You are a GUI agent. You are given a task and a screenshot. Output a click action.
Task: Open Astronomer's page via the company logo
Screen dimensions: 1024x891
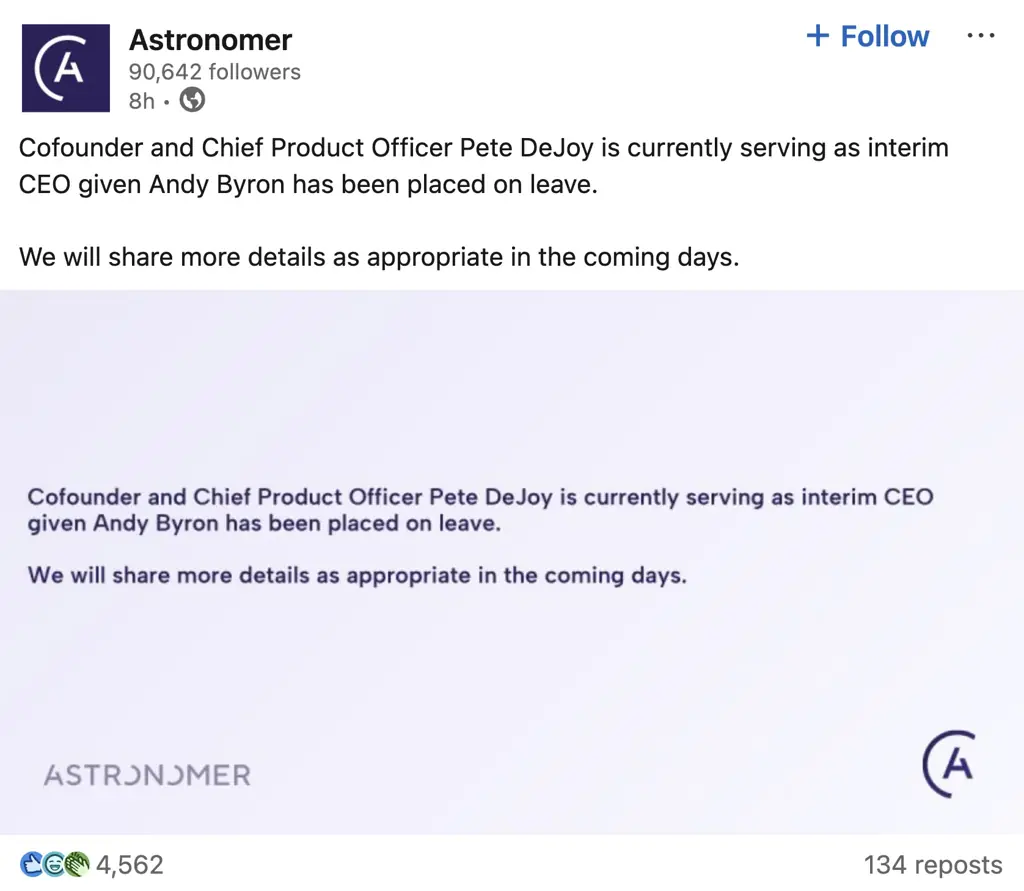65,66
